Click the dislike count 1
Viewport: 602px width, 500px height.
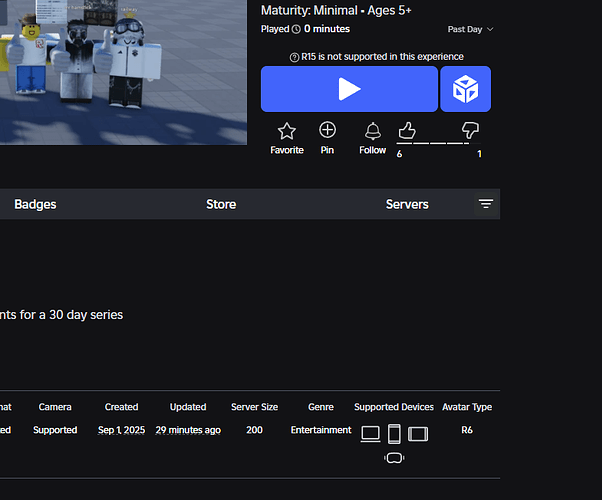(x=479, y=154)
